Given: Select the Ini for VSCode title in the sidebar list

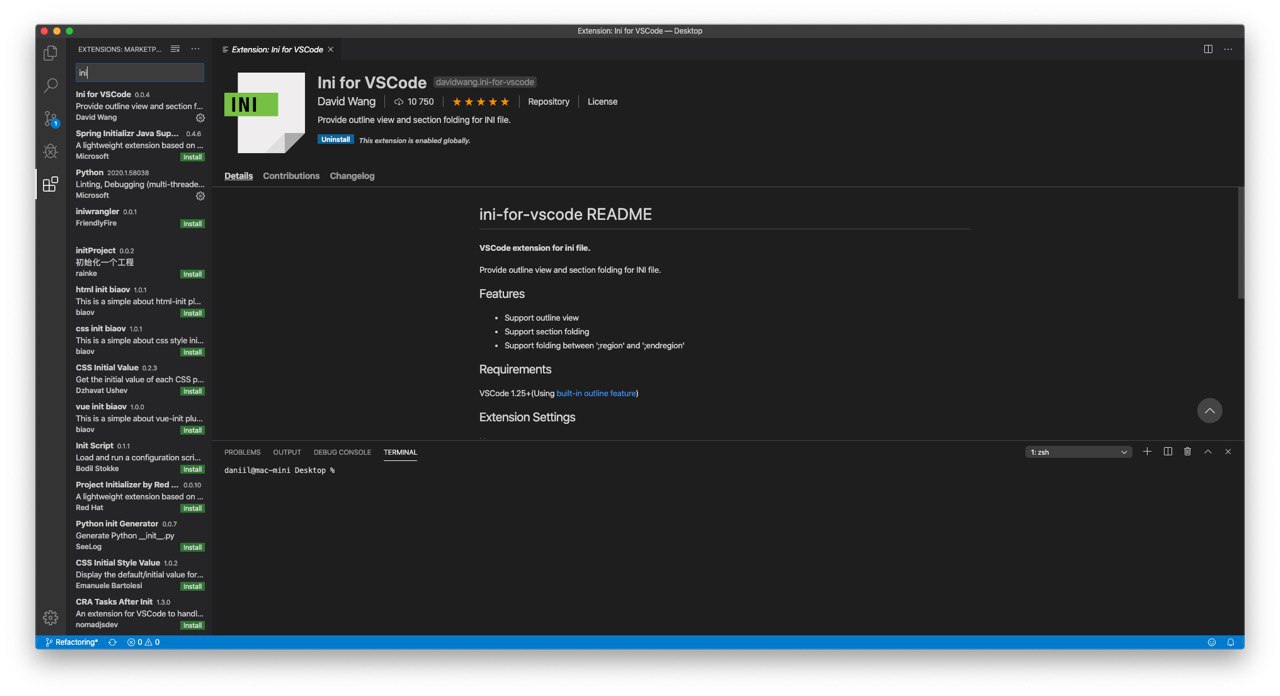Looking at the screenshot, I should tap(104, 94).
